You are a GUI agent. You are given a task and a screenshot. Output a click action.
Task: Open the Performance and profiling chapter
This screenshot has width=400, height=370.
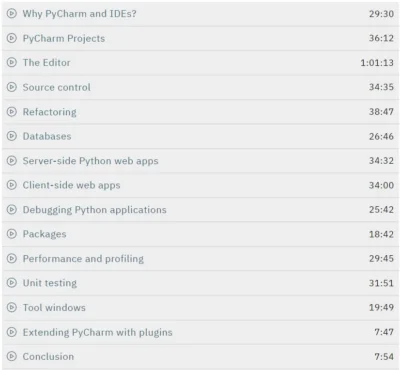tap(83, 259)
